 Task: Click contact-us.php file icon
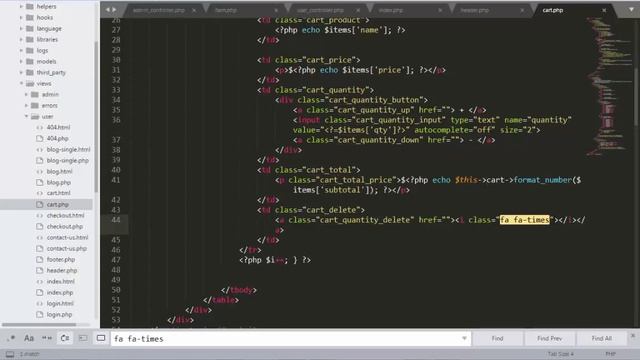[40, 248]
